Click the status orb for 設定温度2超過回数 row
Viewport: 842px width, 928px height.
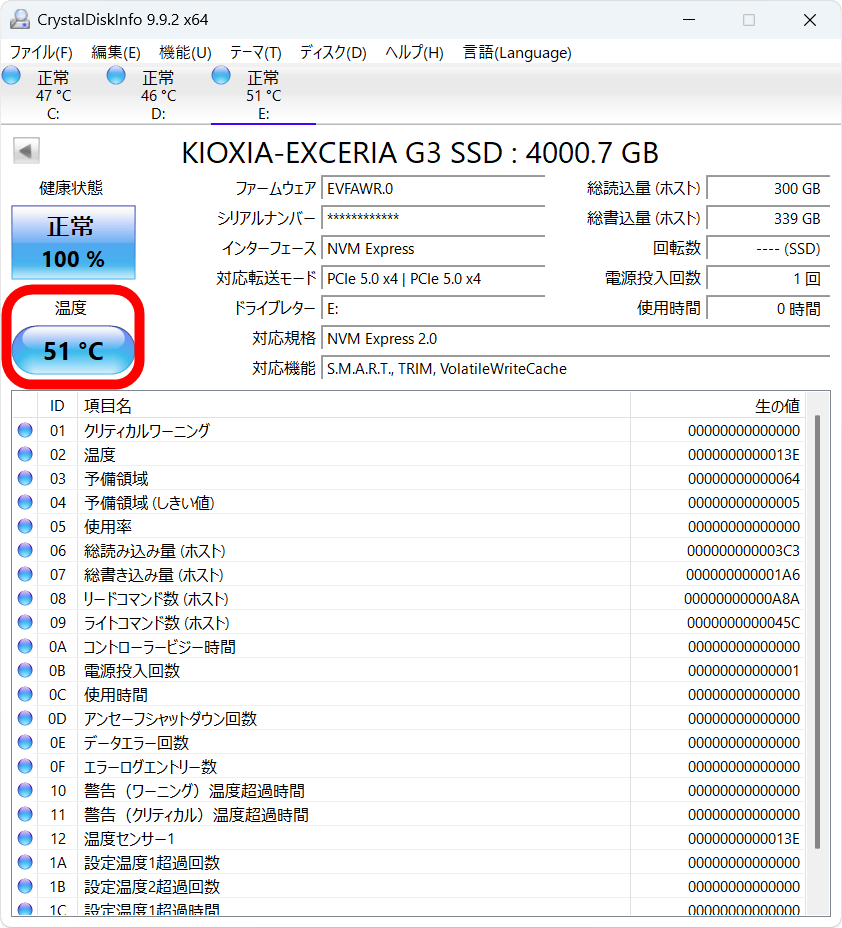(25, 886)
